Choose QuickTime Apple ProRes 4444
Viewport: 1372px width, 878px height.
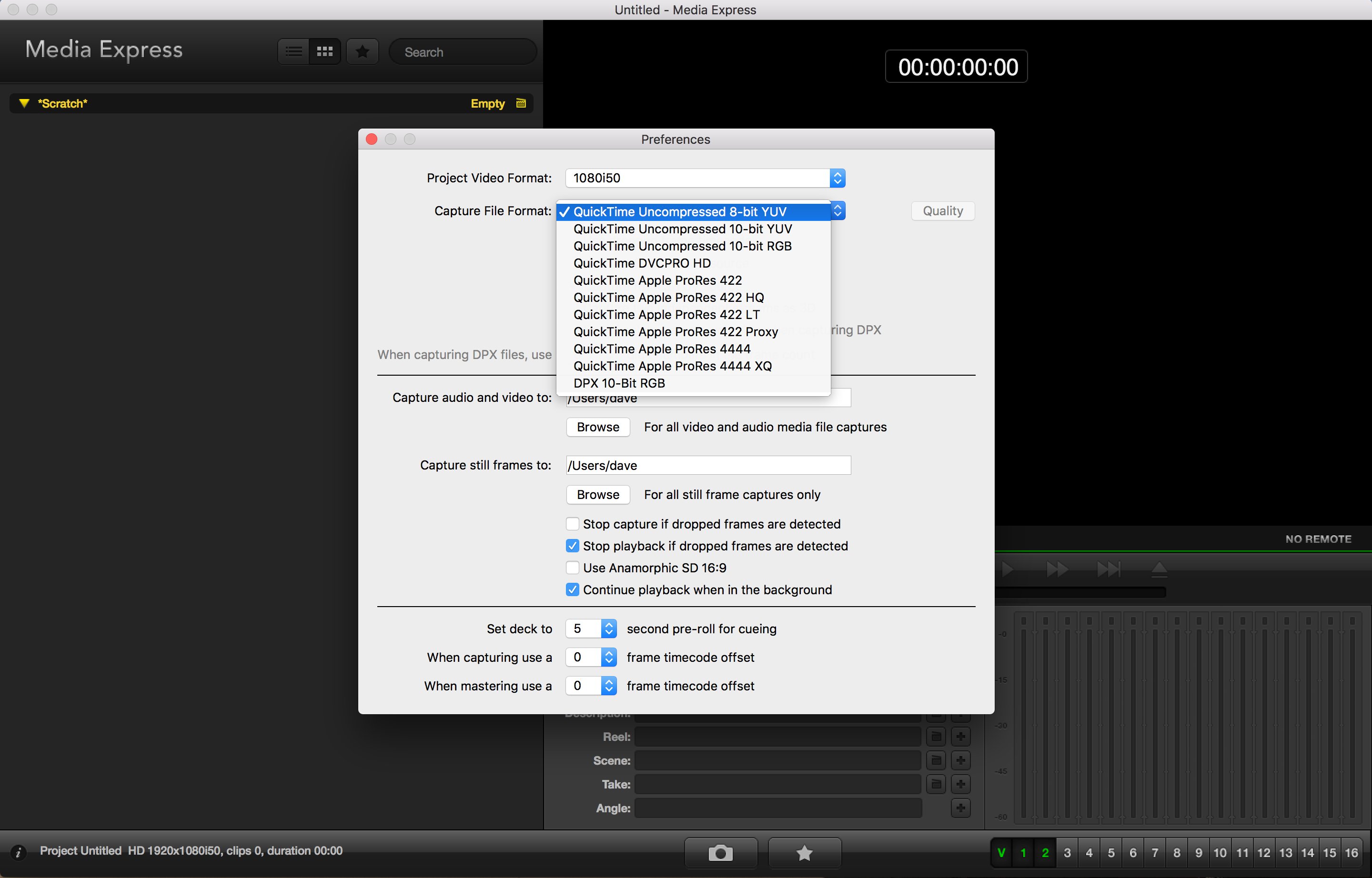(693, 349)
